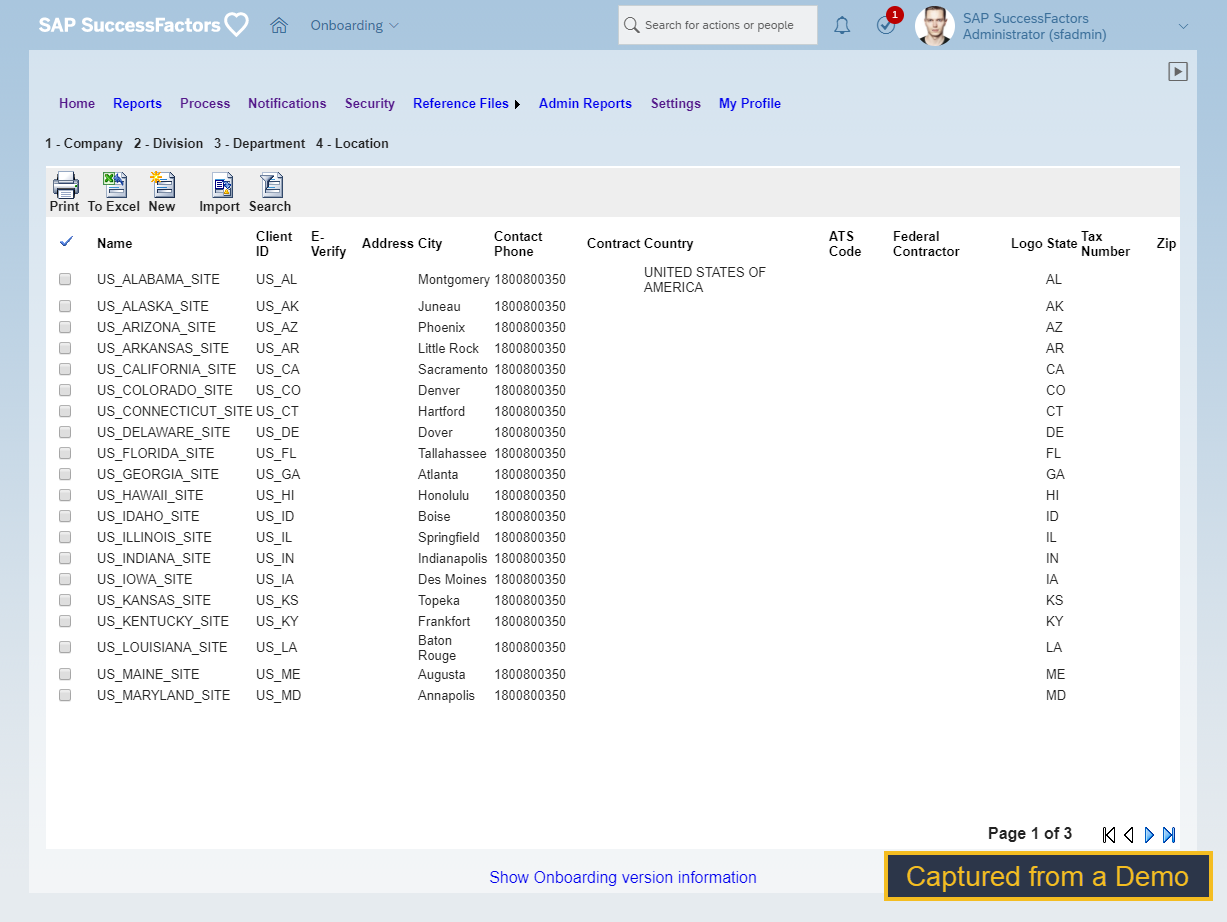Create a New location entry
The image size is (1227, 922).
[161, 192]
